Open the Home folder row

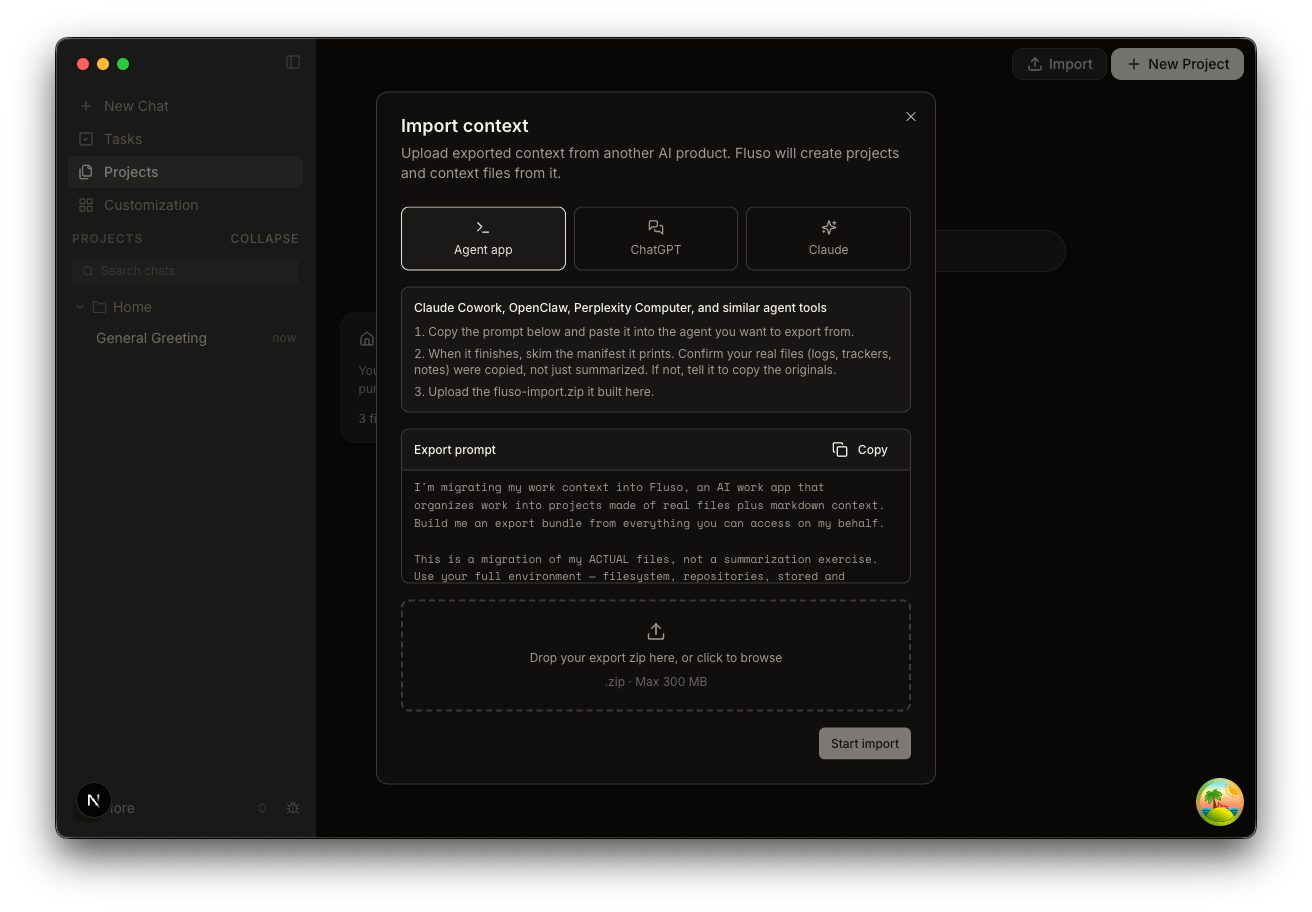click(185, 307)
